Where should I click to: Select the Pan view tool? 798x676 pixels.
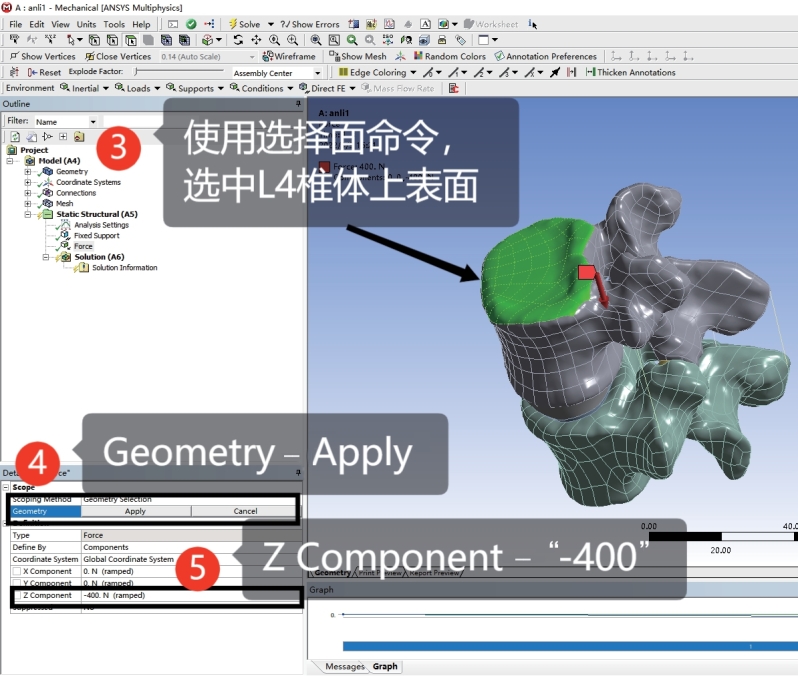click(256, 40)
